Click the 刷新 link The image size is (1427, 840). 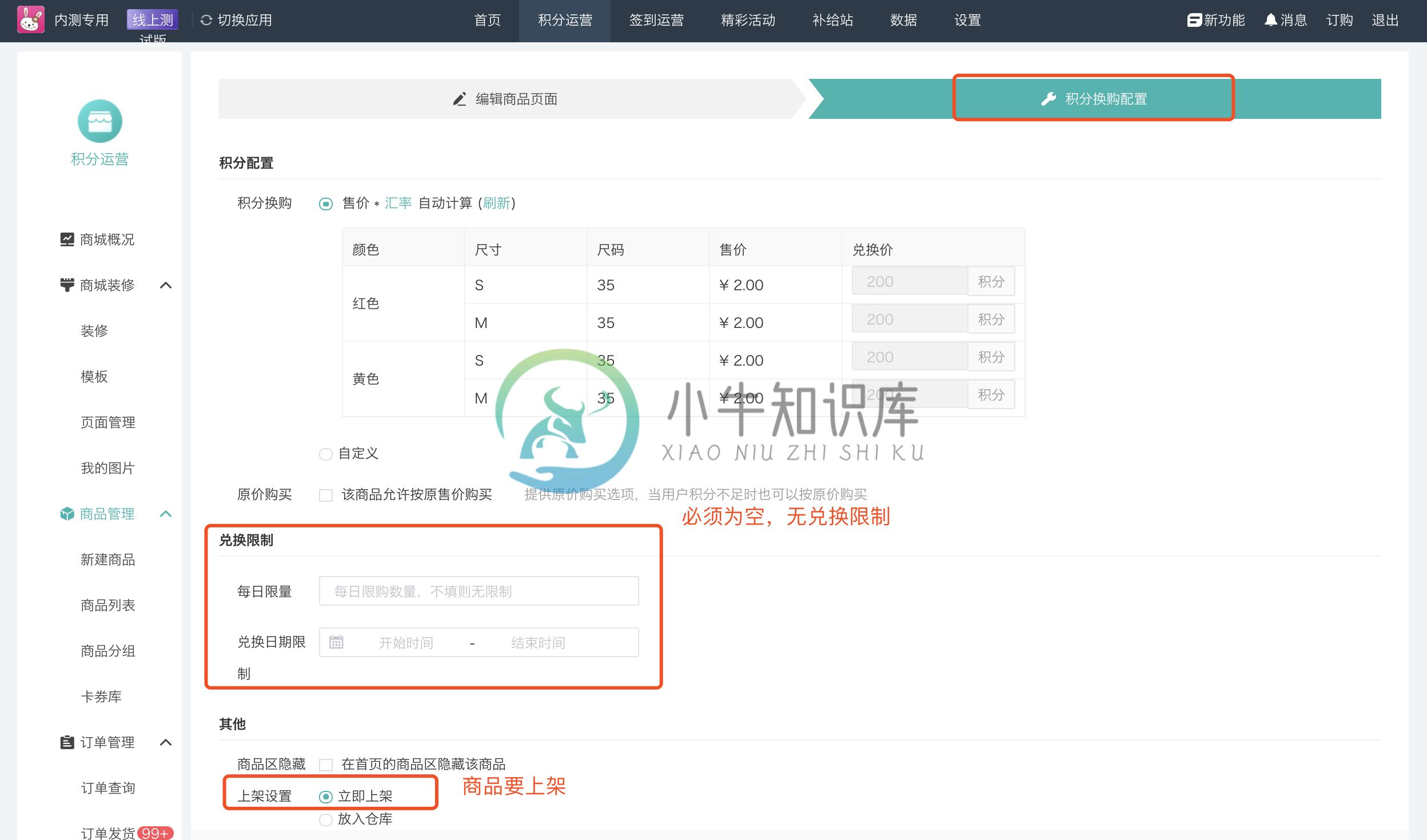pos(496,203)
